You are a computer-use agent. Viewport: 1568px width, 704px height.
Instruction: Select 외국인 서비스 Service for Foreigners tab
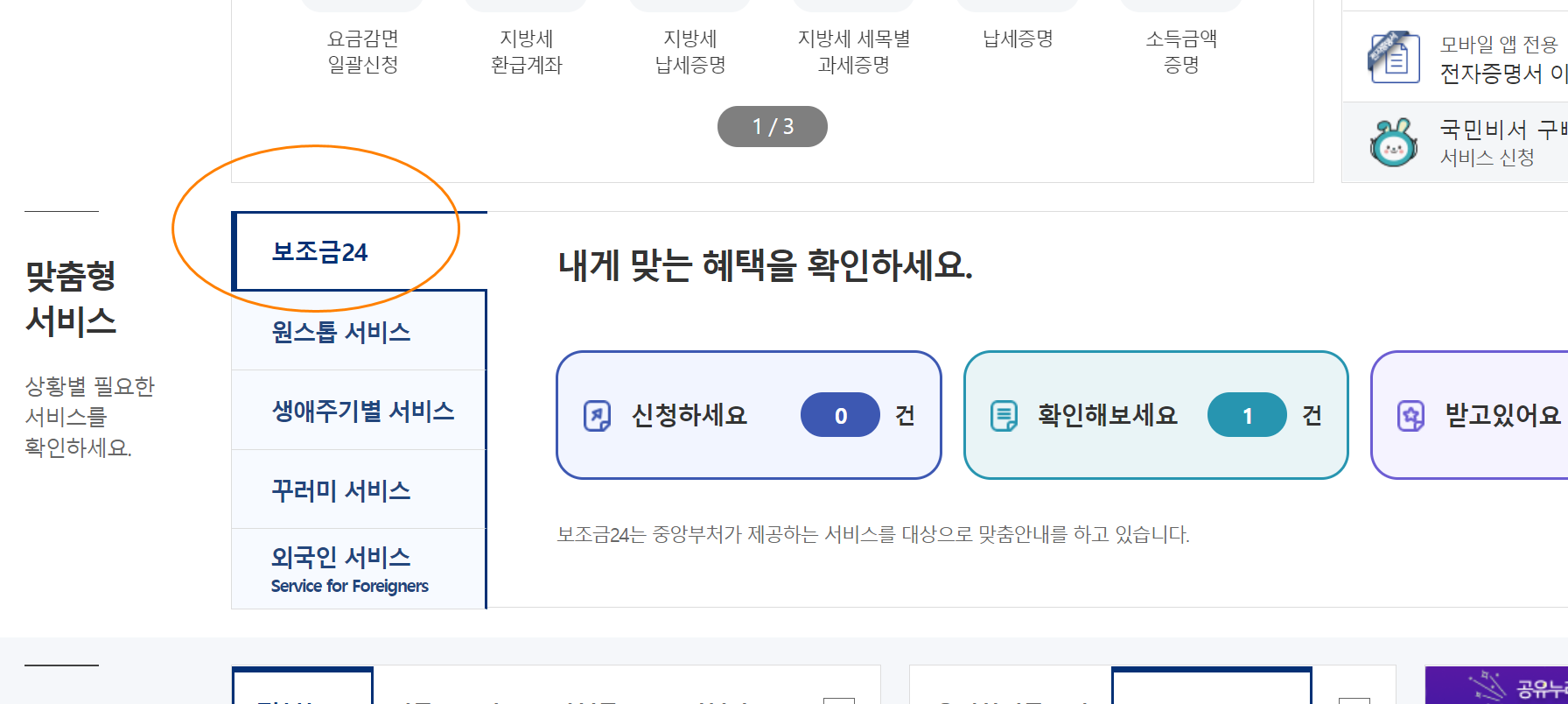click(359, 569)
